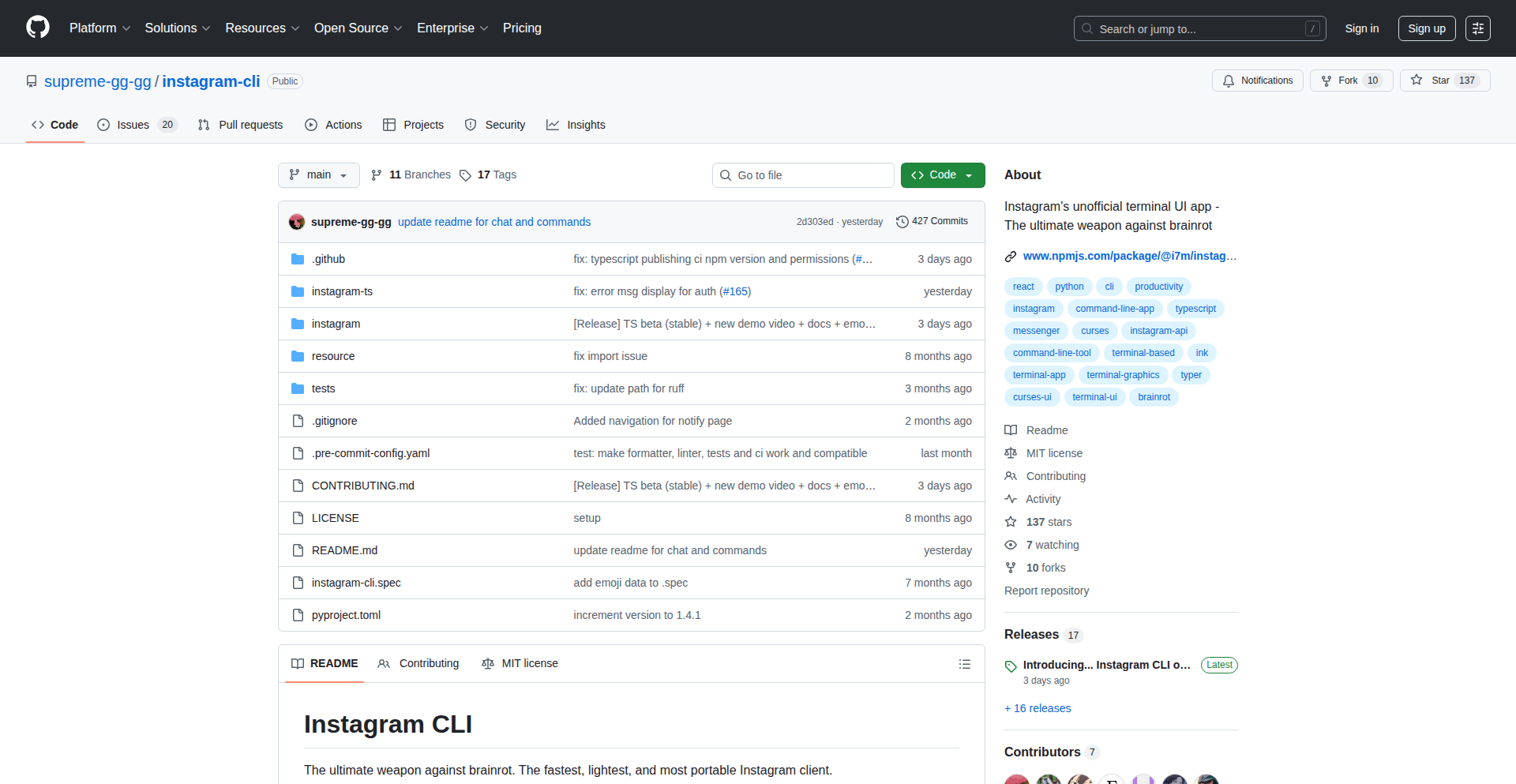Click the Notifications button
Screen dimensions: 1516x784
(1258, 81)
